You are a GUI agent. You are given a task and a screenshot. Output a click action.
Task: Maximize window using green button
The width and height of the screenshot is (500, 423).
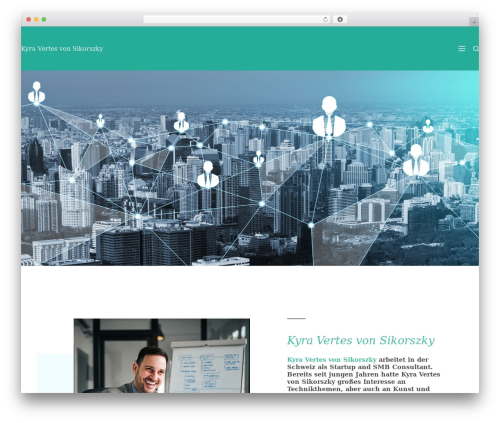(44, 20)
